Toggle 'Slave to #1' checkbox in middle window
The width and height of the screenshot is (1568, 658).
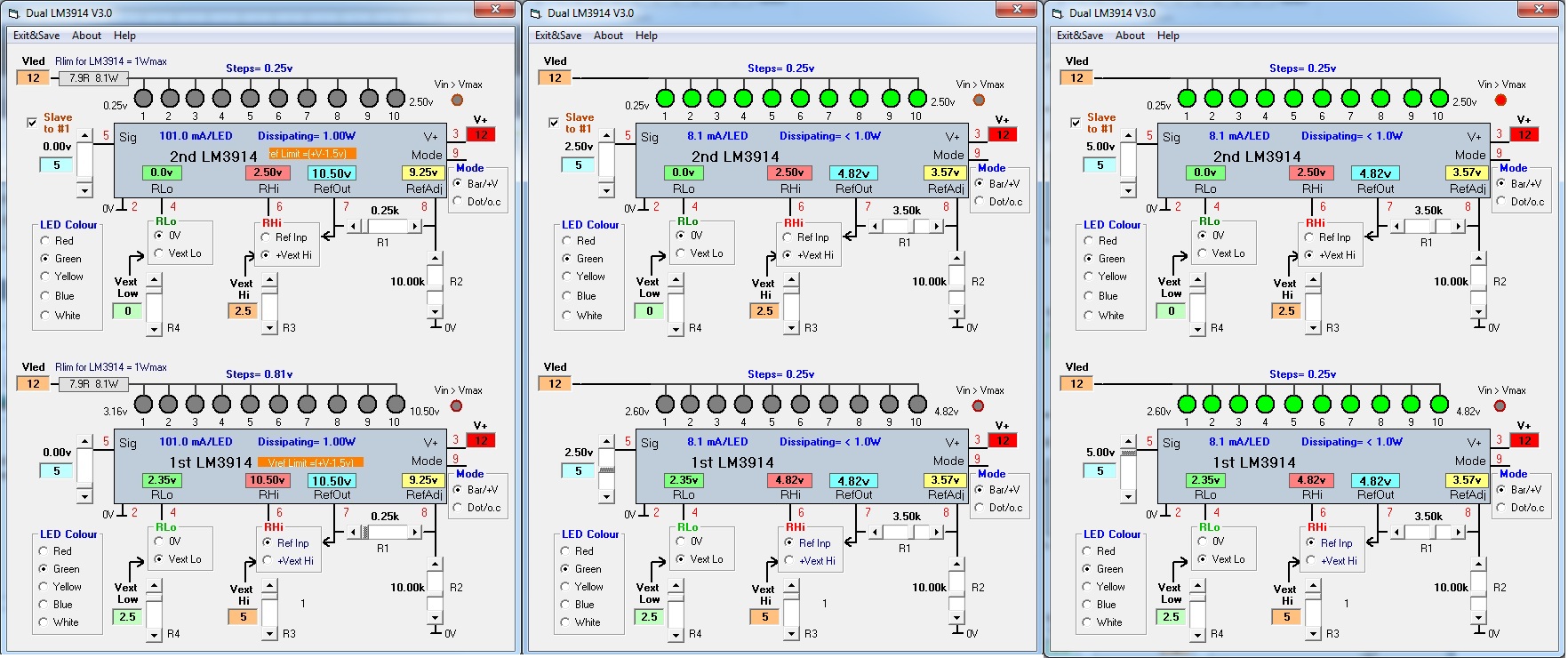(x=555, y=122)
